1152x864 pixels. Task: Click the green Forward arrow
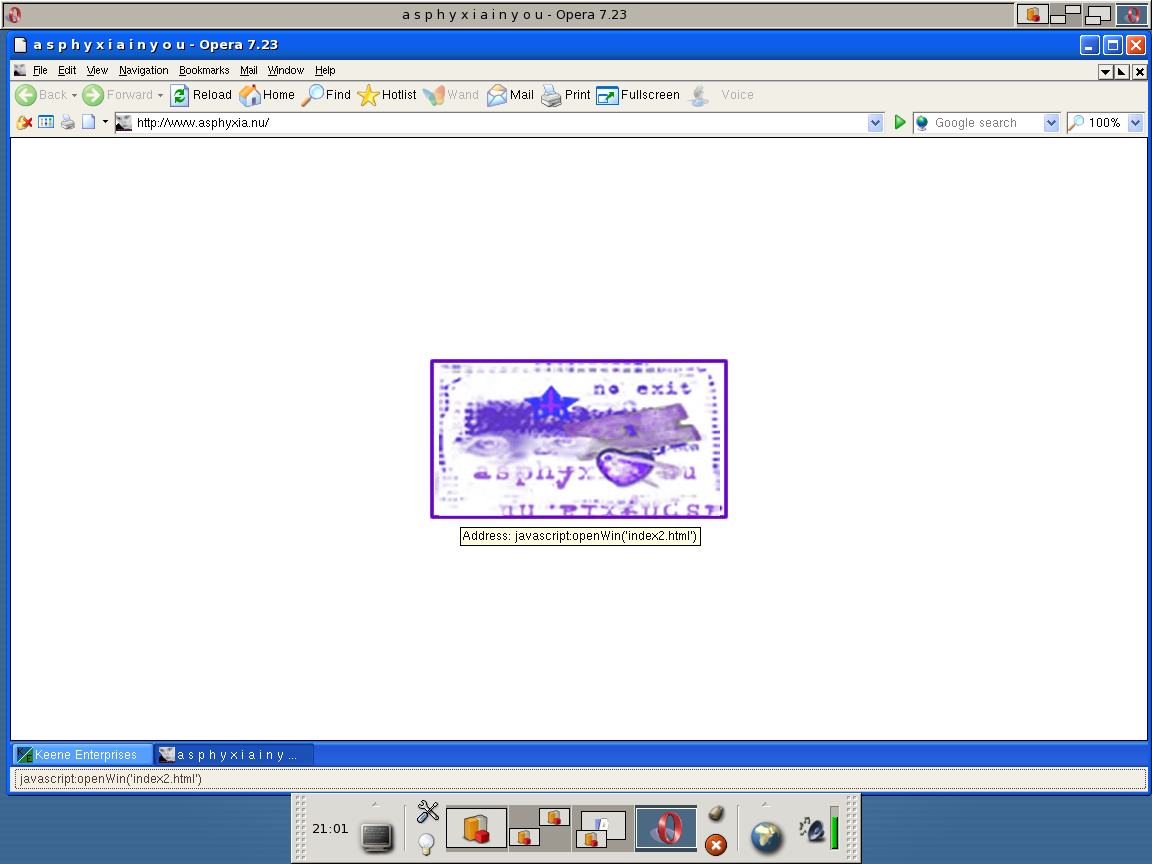93,95
